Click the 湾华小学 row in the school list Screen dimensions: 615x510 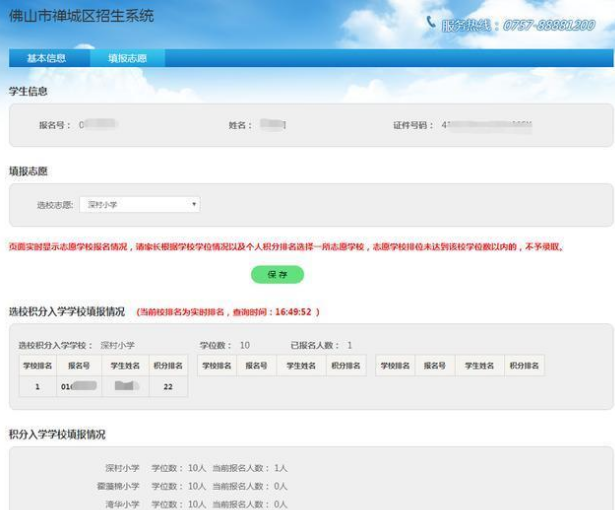tap(195, 503)
